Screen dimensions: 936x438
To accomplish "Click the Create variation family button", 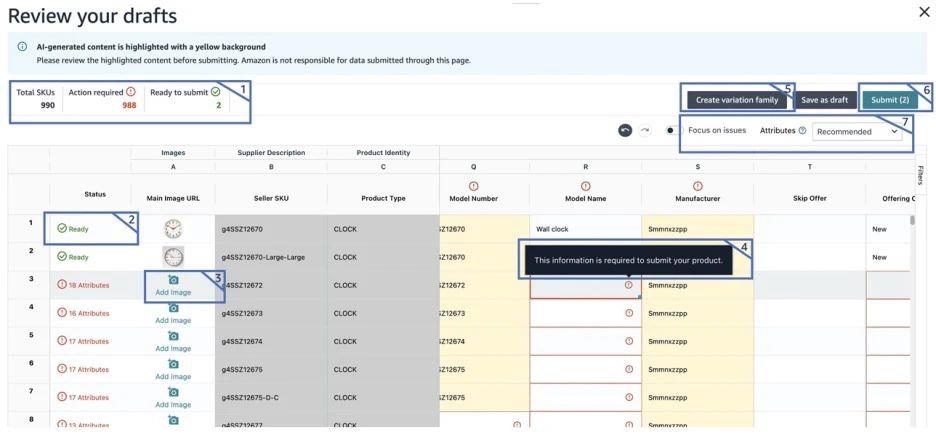I will [737, 100].
